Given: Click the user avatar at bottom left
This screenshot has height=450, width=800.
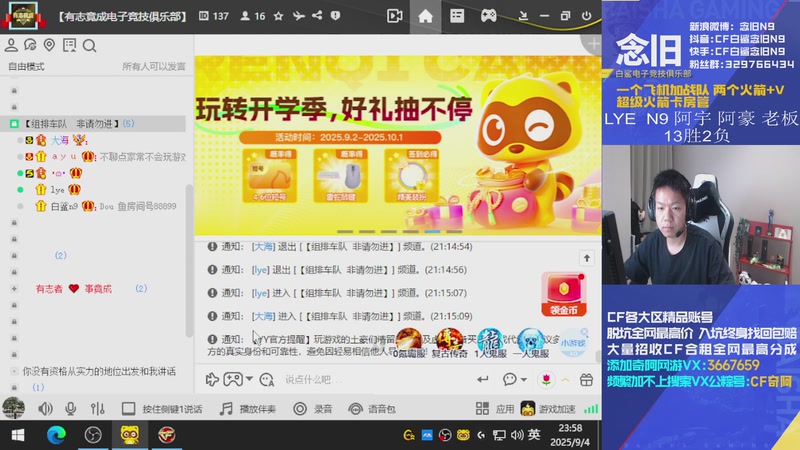Looking at the screenshot, I should click(x=13, y=408).
